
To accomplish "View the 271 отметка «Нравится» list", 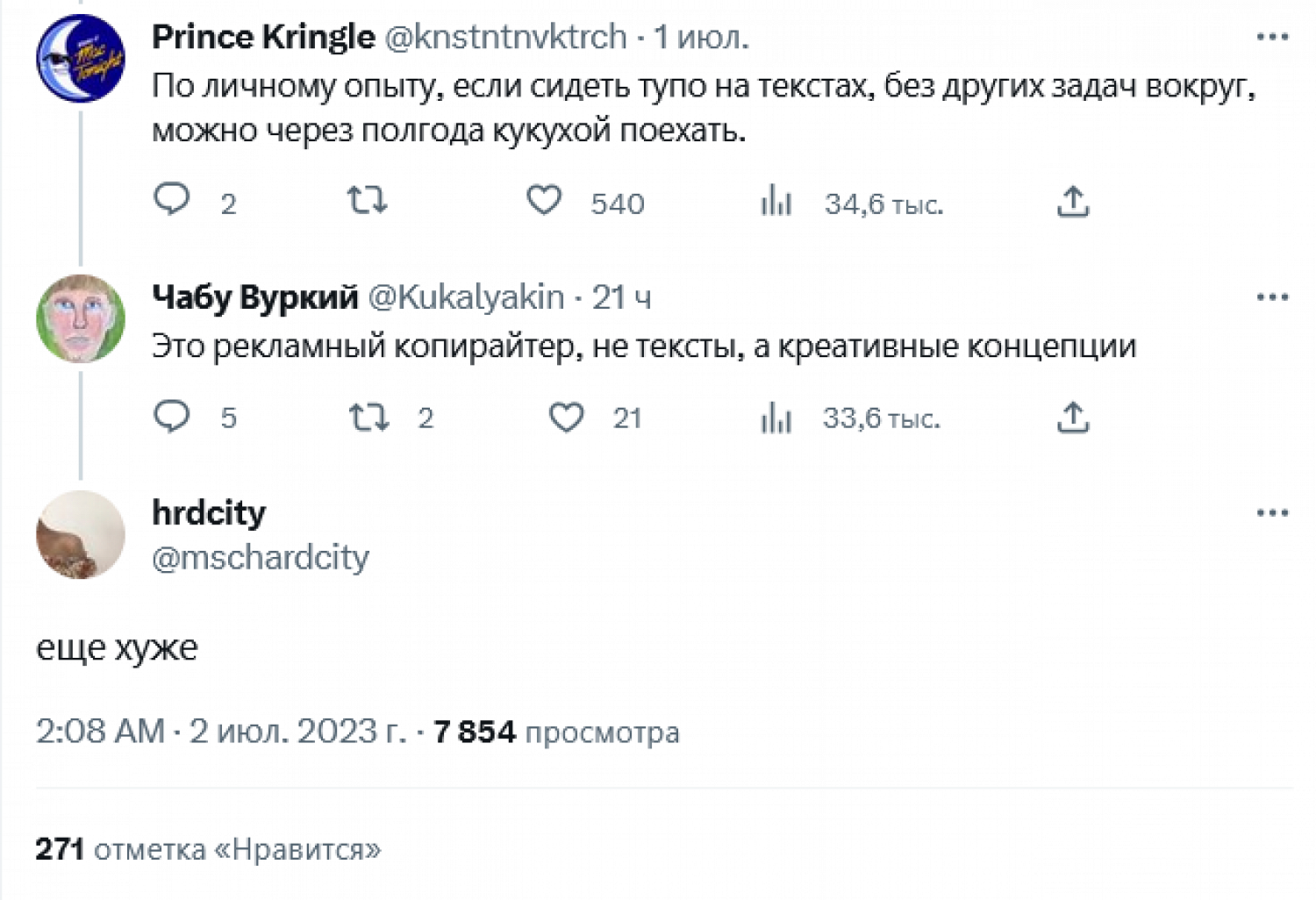I will coord(209,849).
